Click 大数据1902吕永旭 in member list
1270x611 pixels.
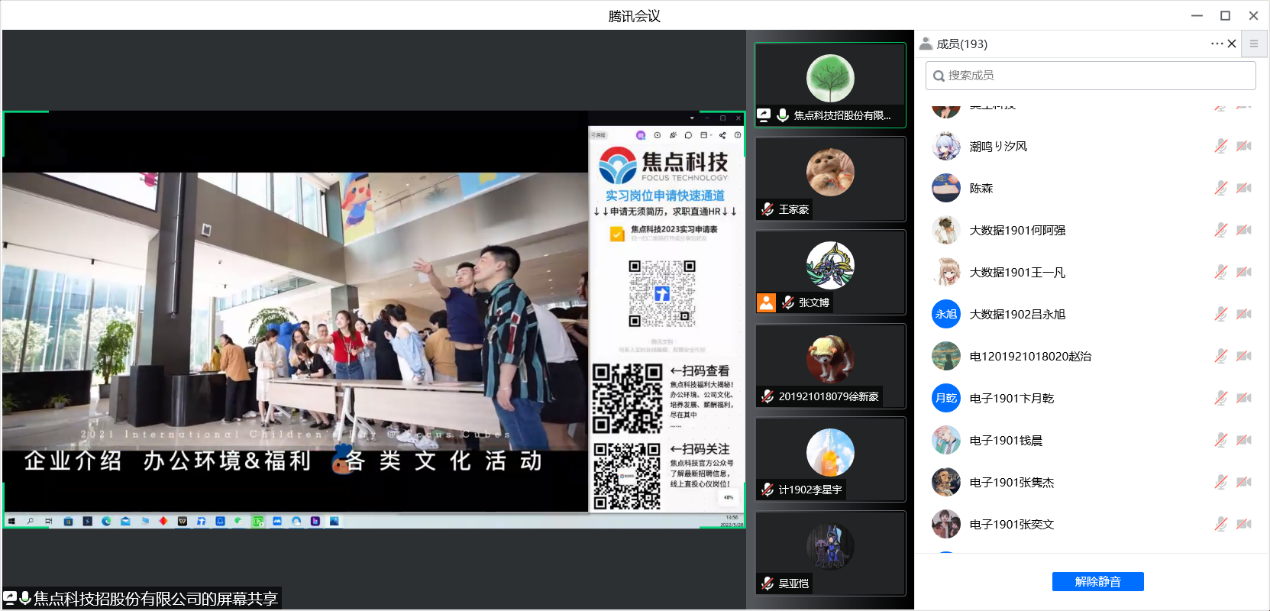[x=1017, y=314]
